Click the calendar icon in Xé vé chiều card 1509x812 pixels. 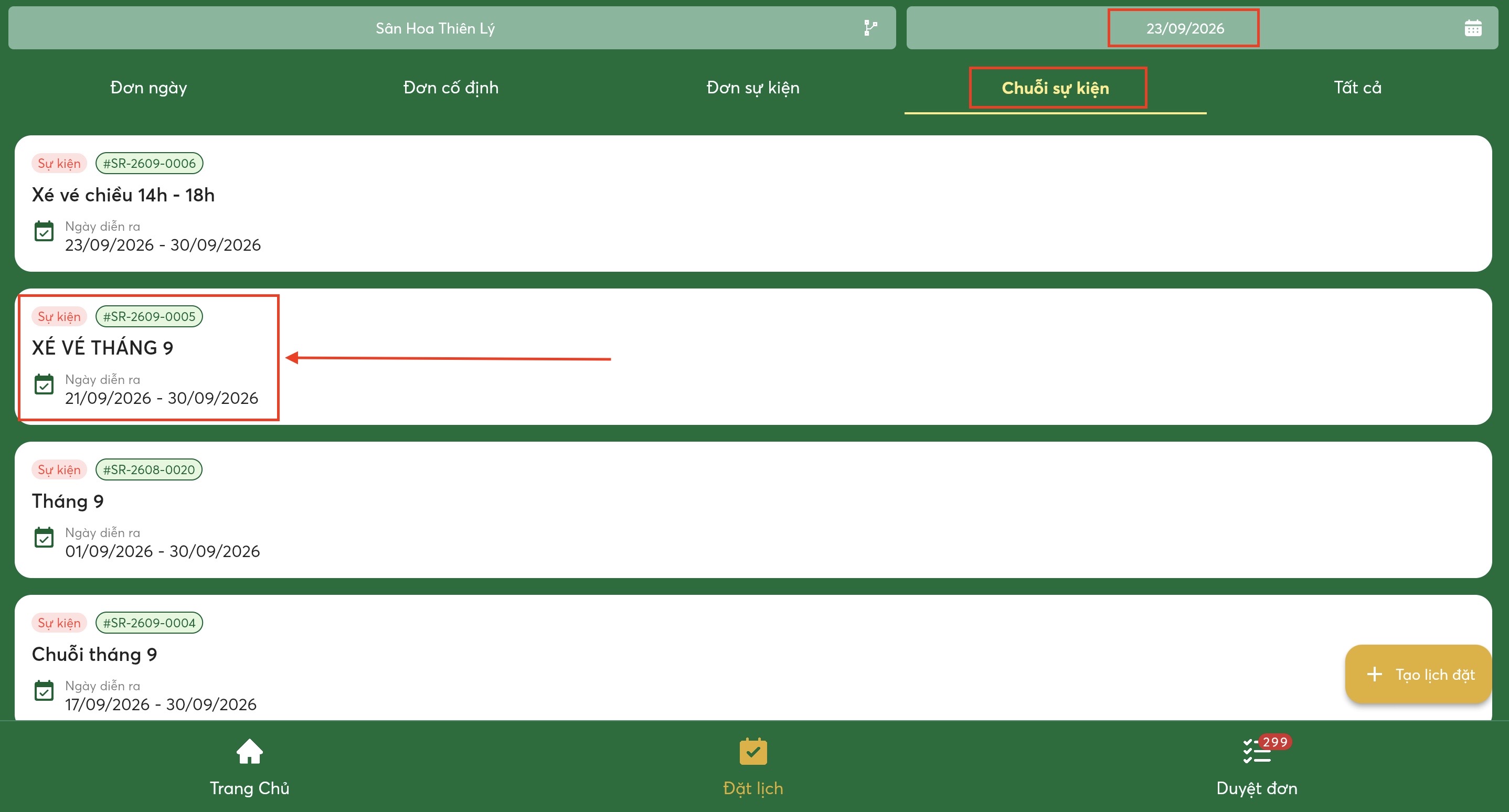click(44, 231)
